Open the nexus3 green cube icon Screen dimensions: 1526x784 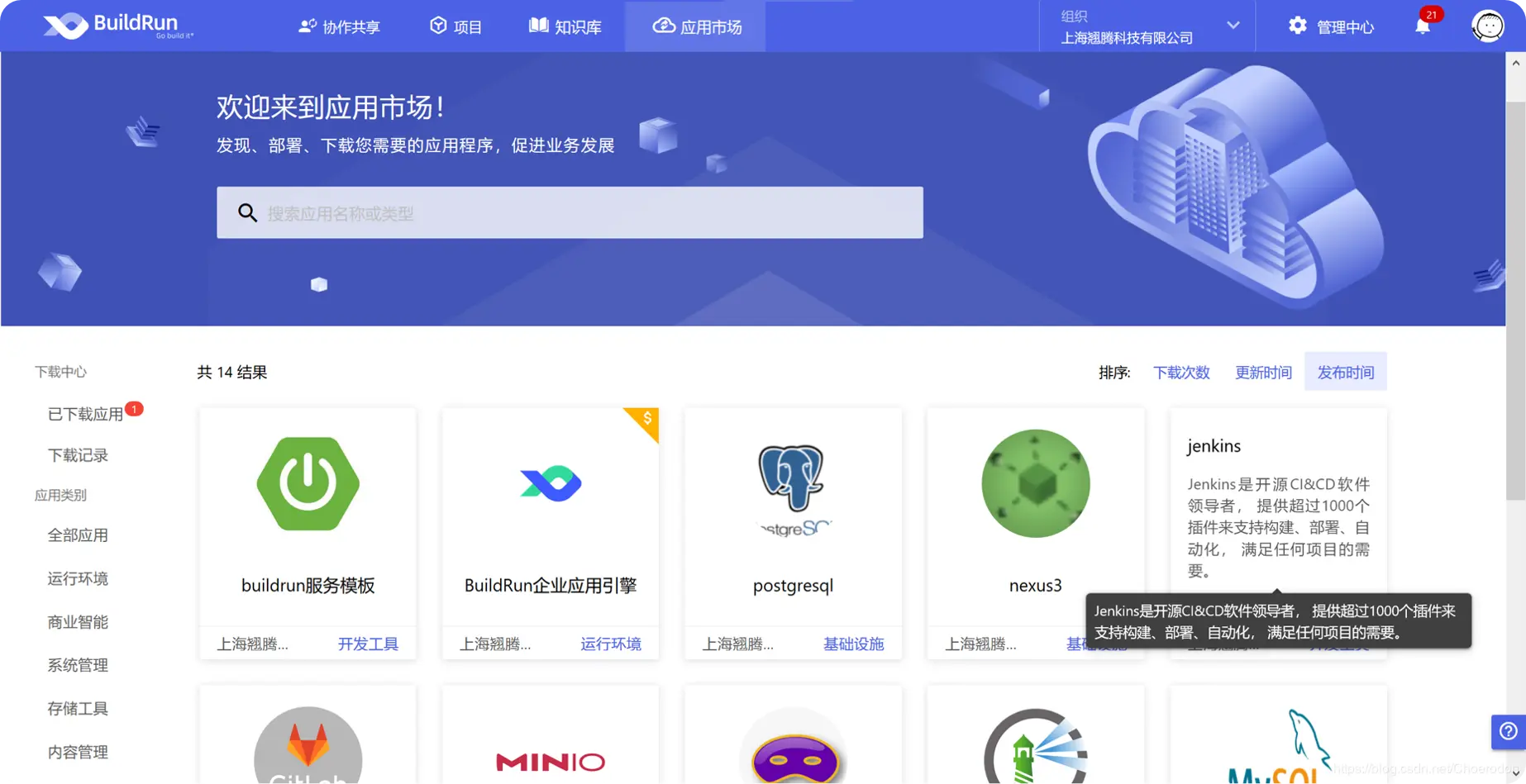(x=1036, y=483)
